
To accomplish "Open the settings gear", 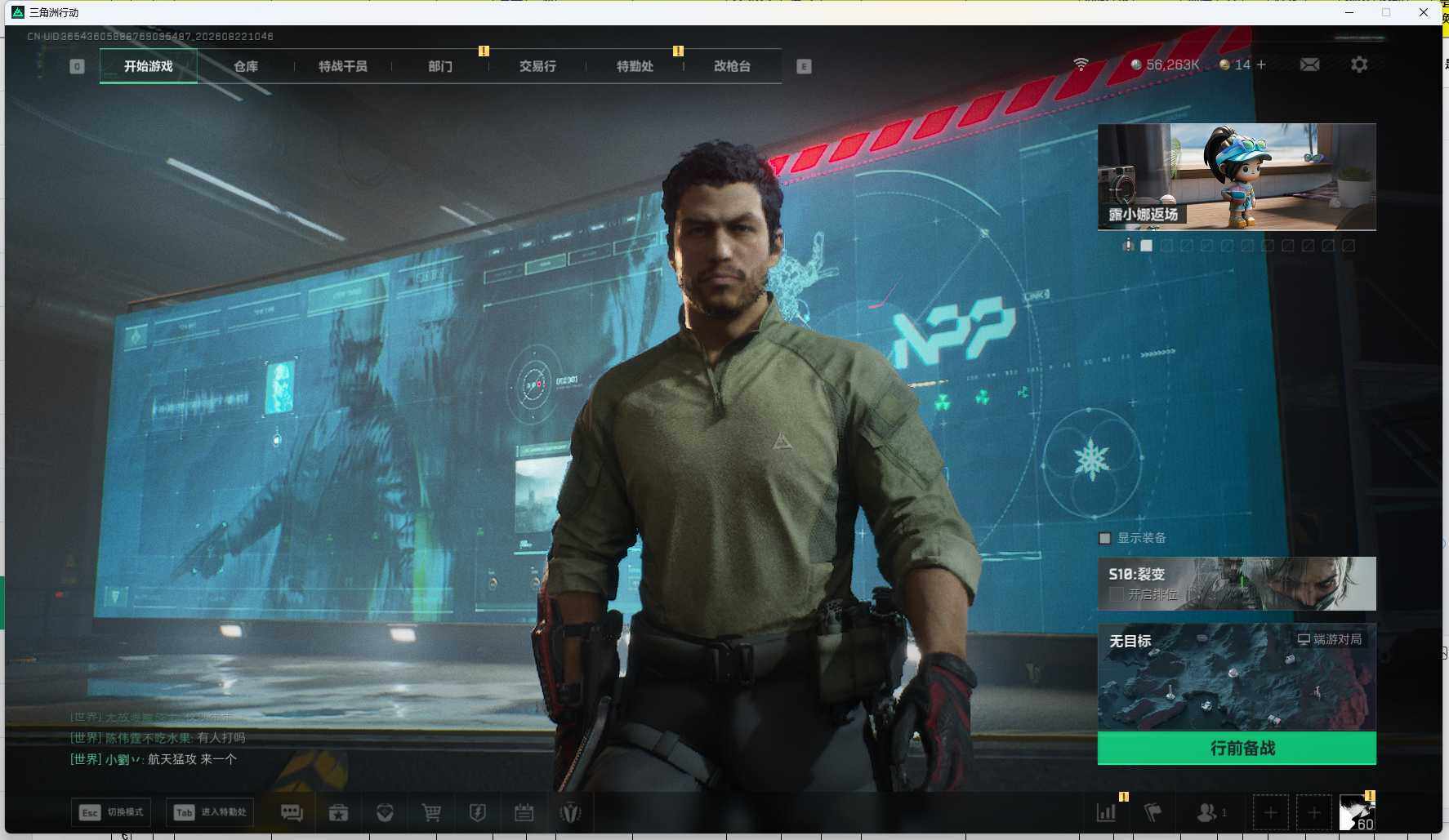I will 1359,64.
